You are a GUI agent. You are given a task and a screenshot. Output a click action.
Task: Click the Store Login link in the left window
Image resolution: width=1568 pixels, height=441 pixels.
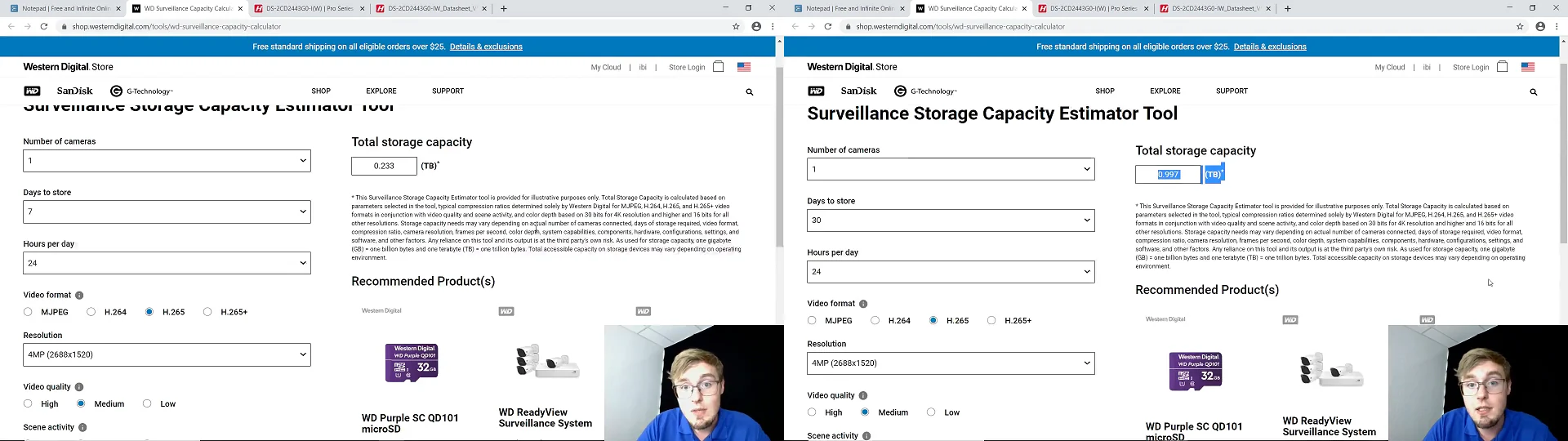click(687, 67)
